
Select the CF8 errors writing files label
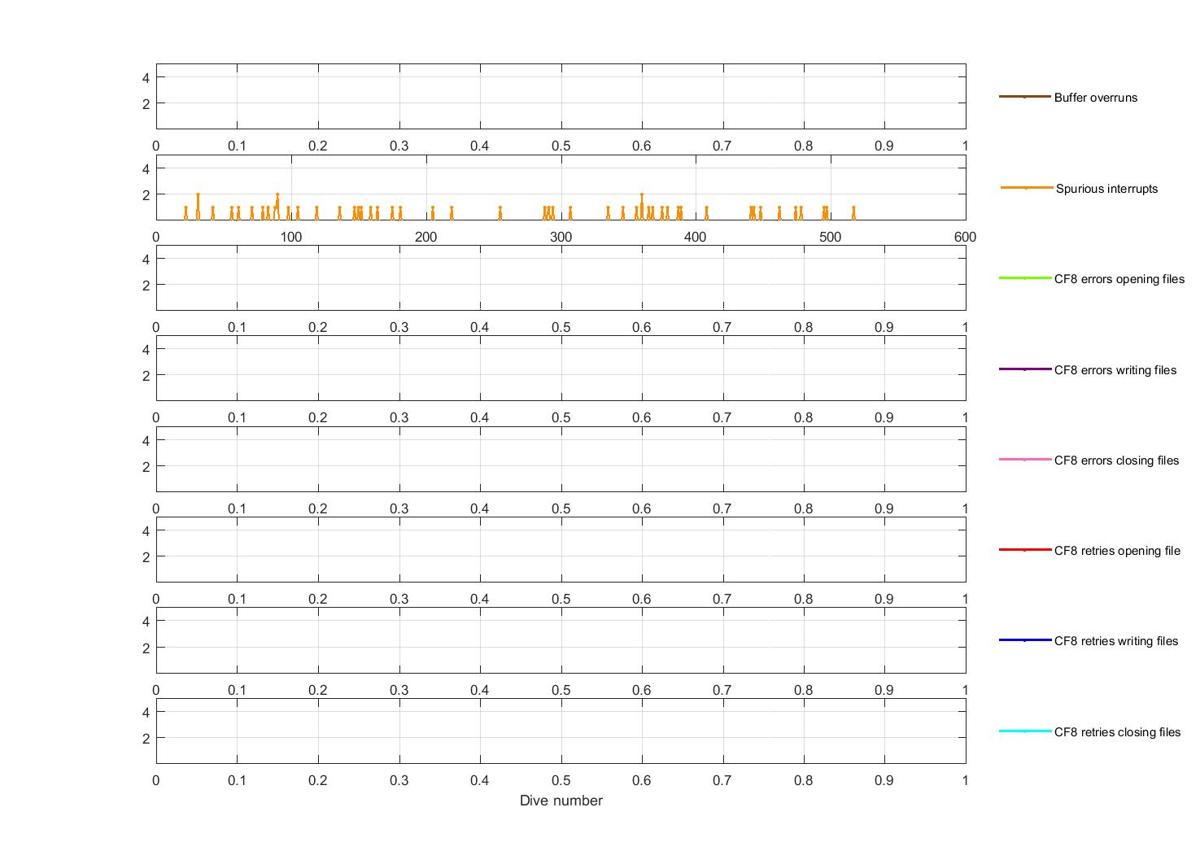(x=1115, y=370)
